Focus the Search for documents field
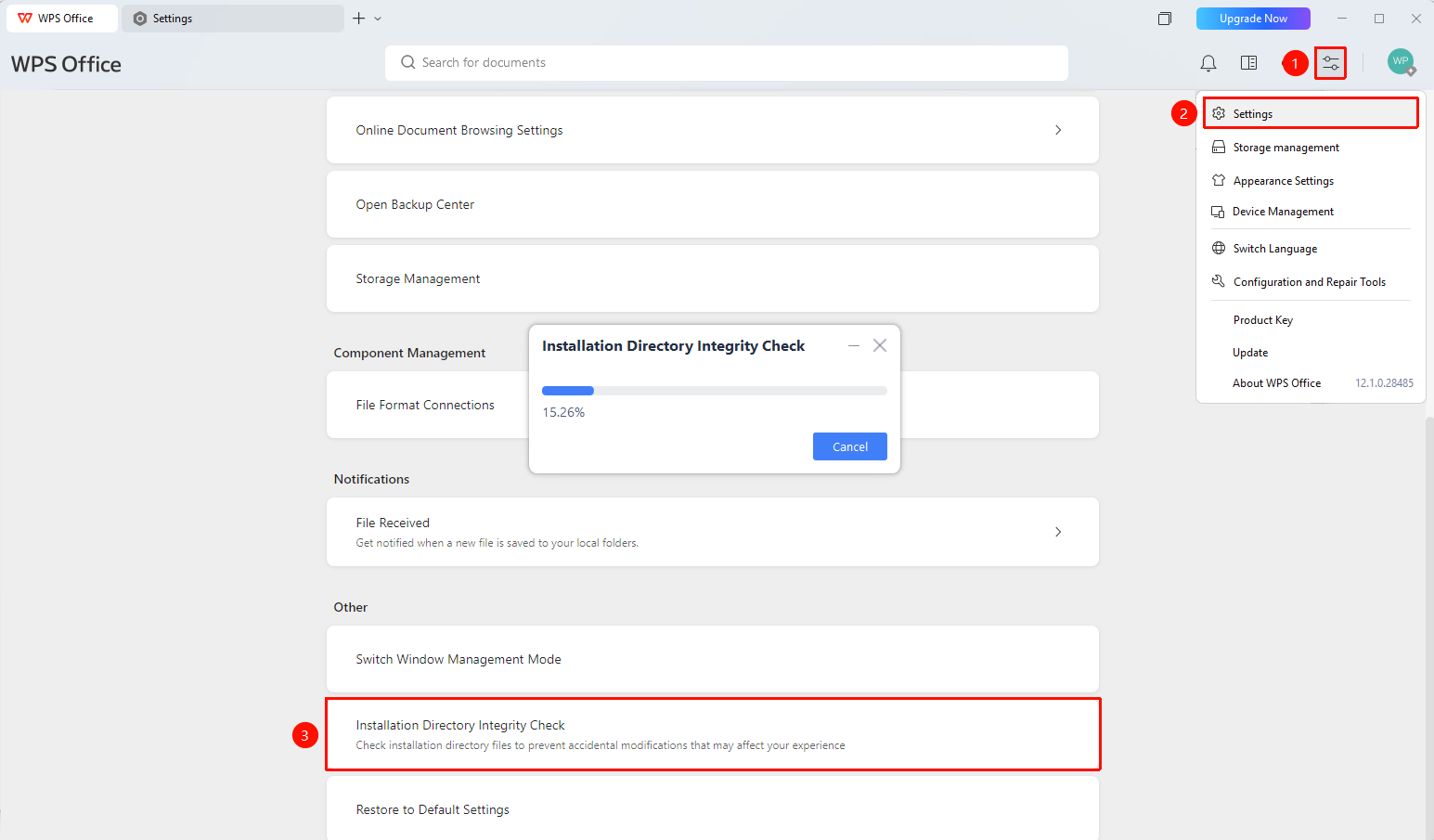Viewport: 1434px width, 840px height. [727, 62]
